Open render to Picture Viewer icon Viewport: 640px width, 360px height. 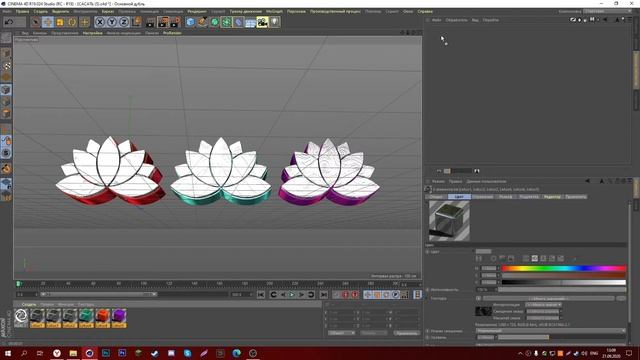[163, 22]
